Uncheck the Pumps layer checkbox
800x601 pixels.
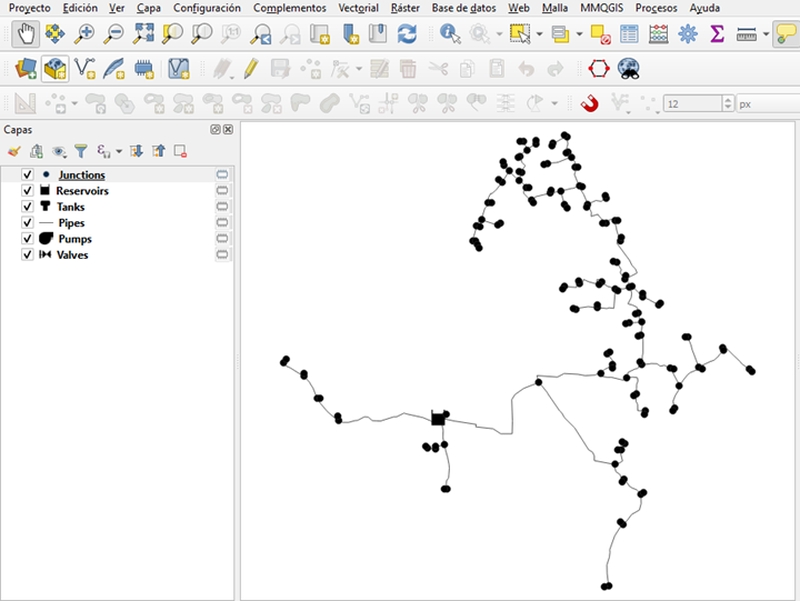pyautogui.click(x=27, y=239)
